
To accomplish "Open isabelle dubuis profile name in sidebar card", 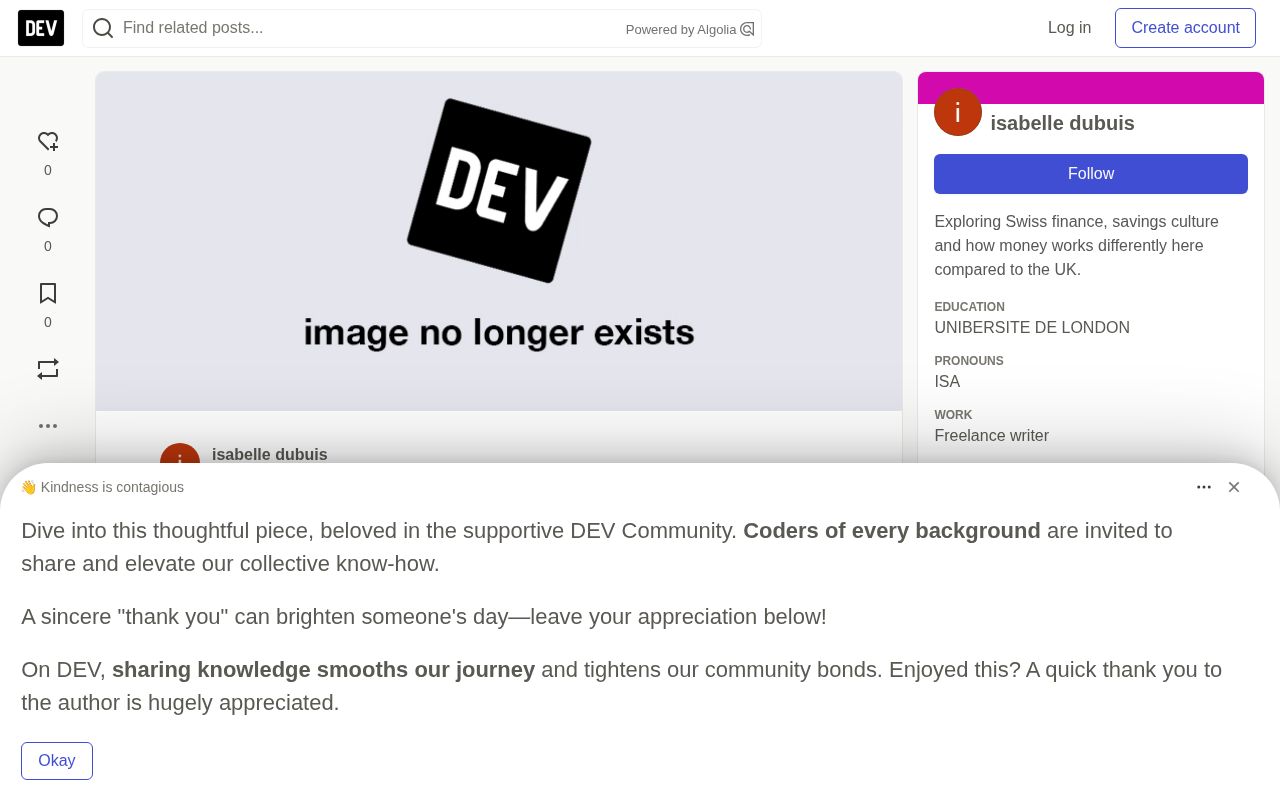I will (1062, 123).
